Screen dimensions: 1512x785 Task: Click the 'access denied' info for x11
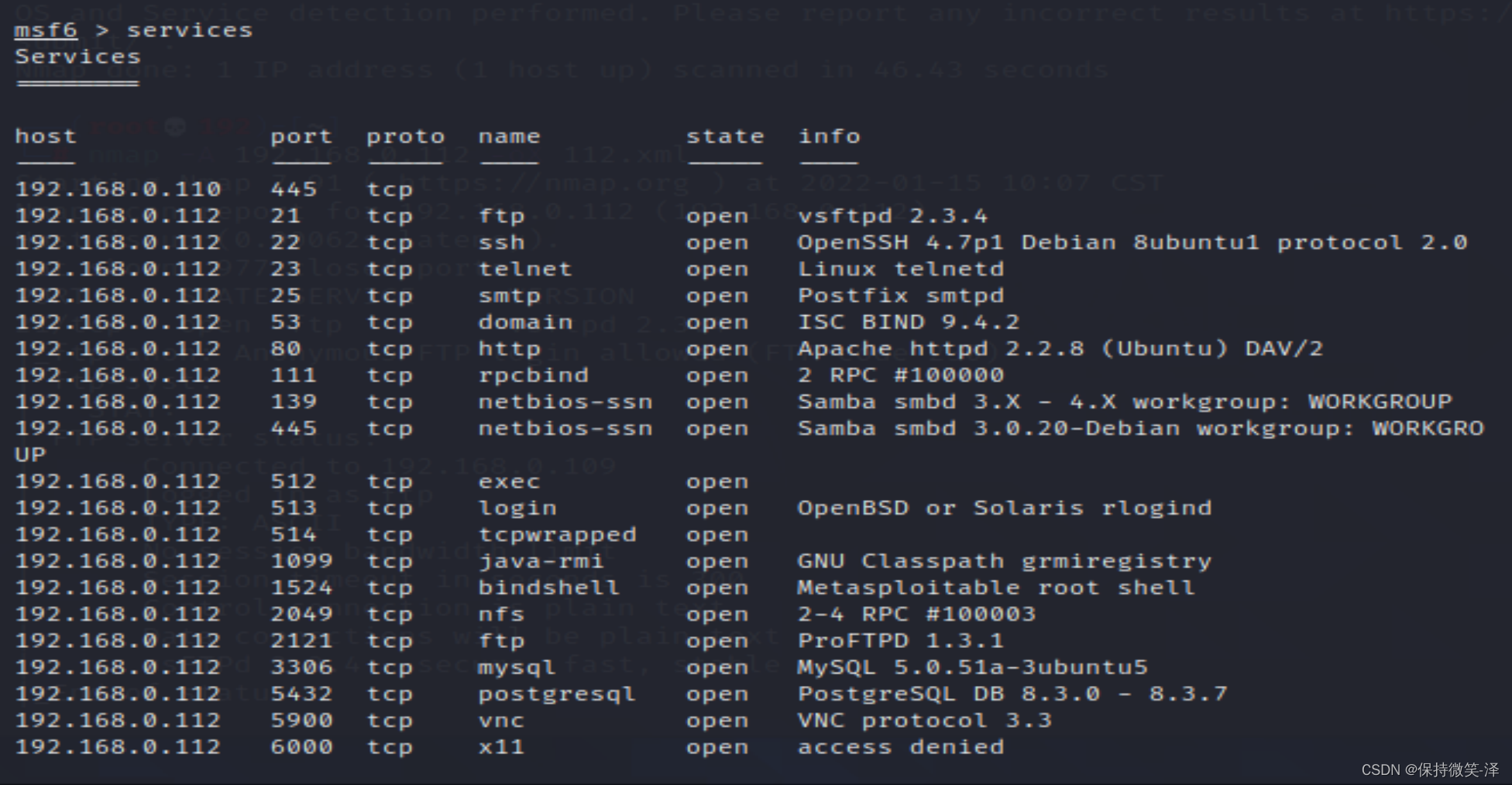coord(901,747)
